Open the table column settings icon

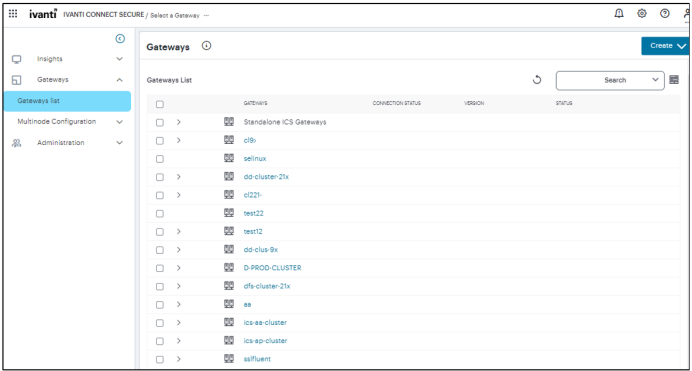coord(674,79)
